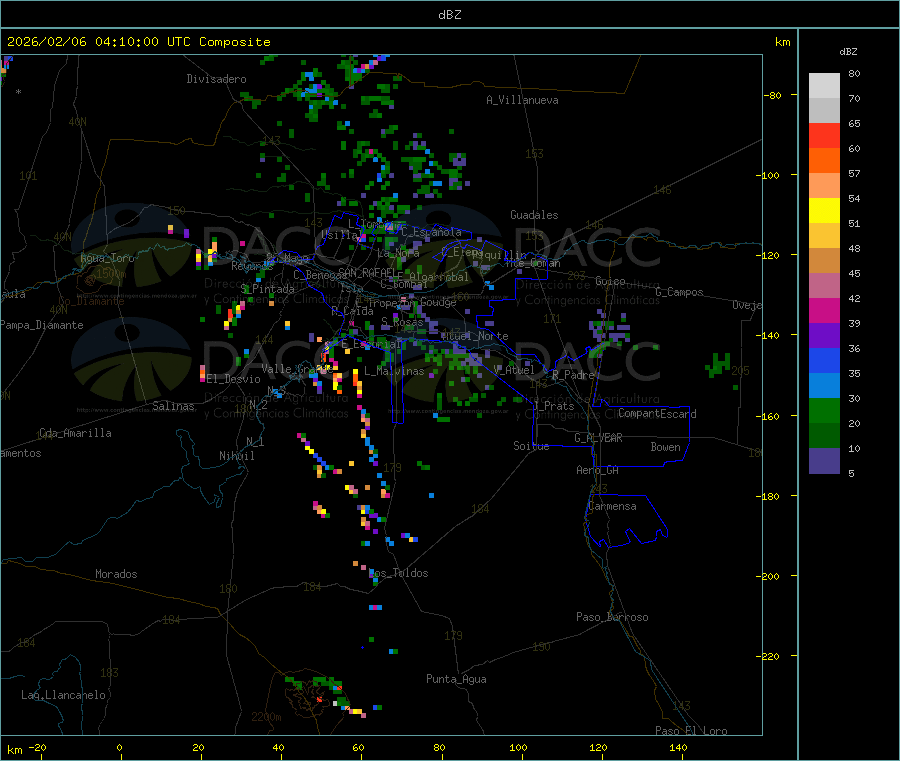Viewport: 900px width, 761px height.
Task: Click the 'R_Padre' map label
Action: click(x=573, y=375)
